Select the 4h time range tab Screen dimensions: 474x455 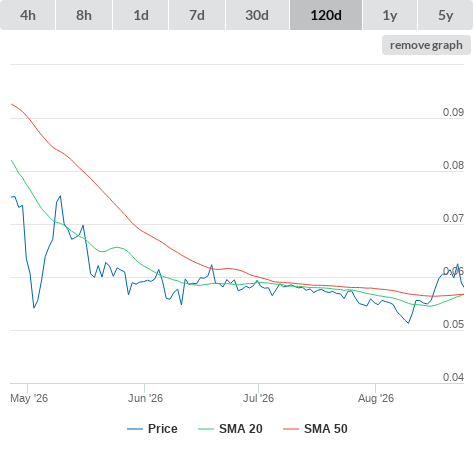click(x=28, y=15)
